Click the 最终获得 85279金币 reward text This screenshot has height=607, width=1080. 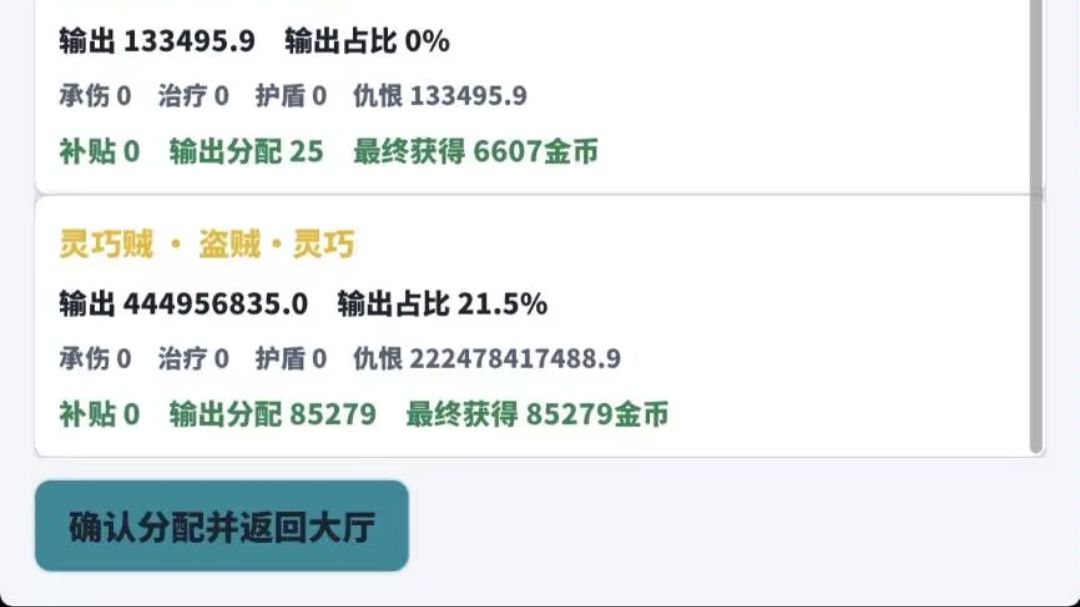click(x=537, y=414)
